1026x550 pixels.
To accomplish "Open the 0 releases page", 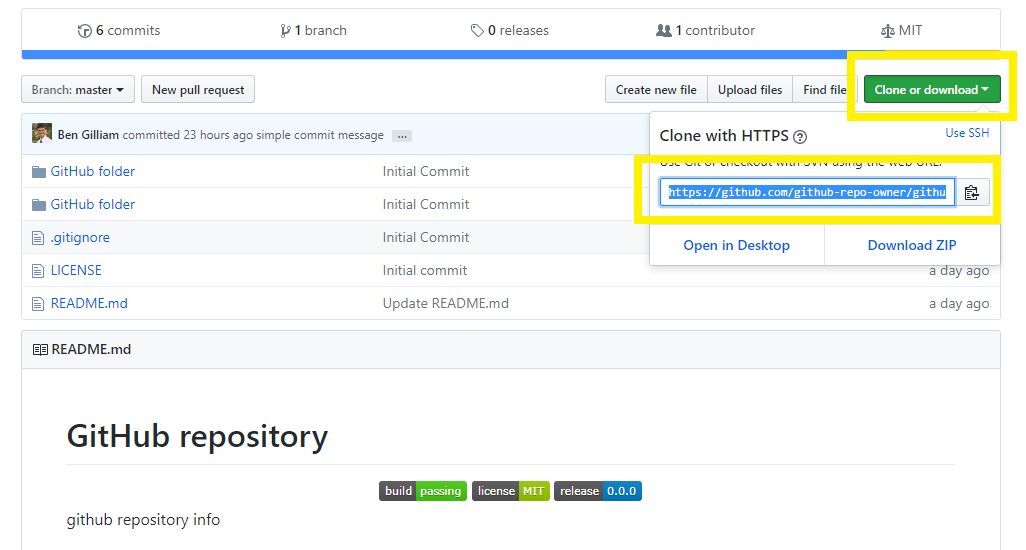I will click(510, 30).
